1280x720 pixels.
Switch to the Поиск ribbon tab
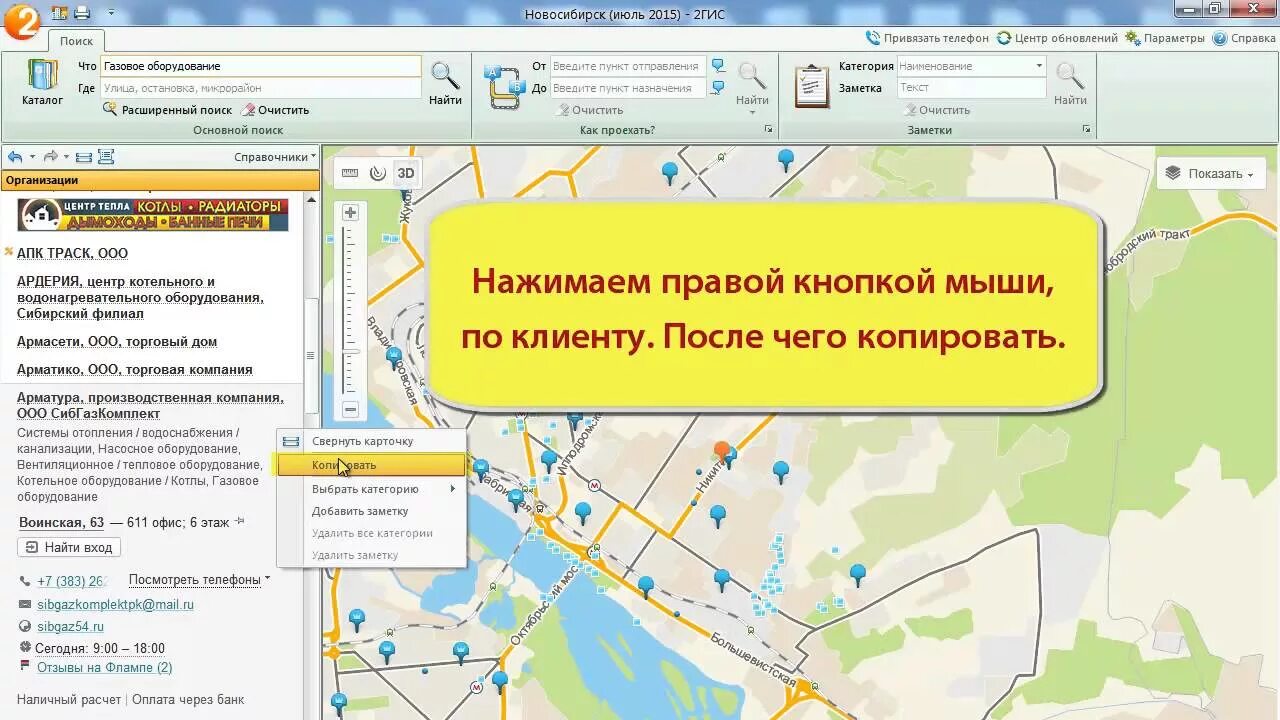(x=76, y=41)
